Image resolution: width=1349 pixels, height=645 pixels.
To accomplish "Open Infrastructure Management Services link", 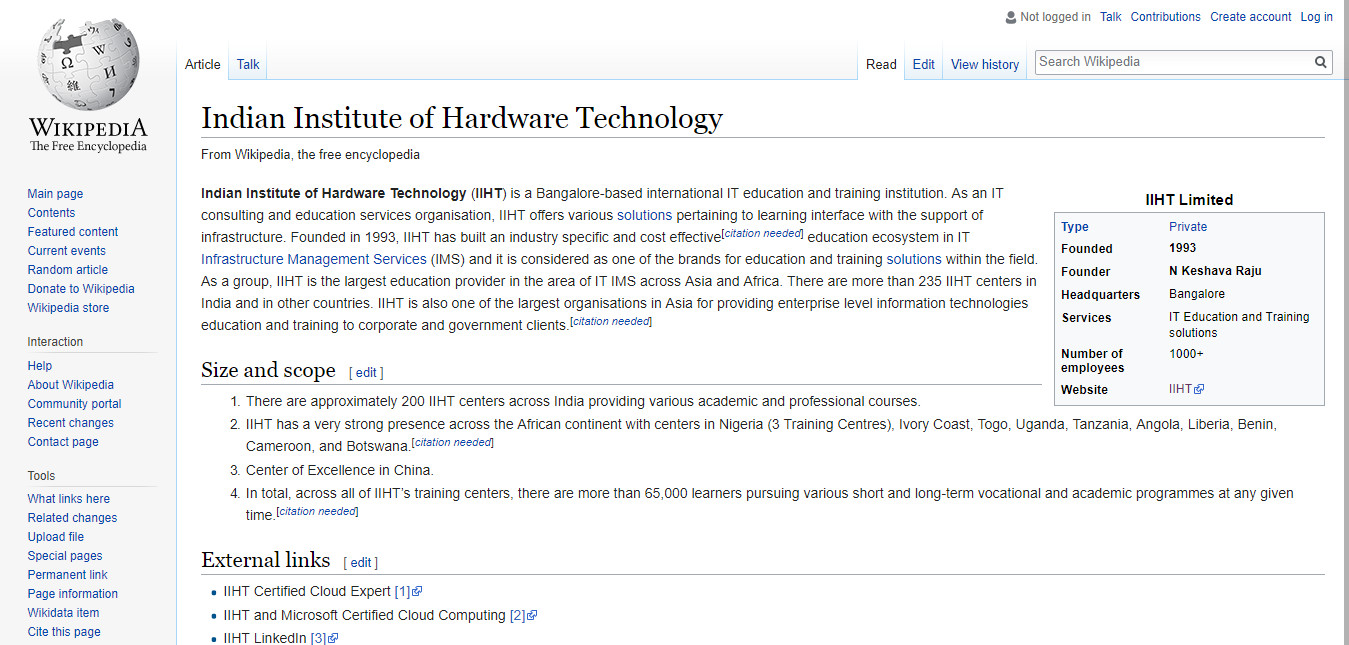I will tap(314, 259).
